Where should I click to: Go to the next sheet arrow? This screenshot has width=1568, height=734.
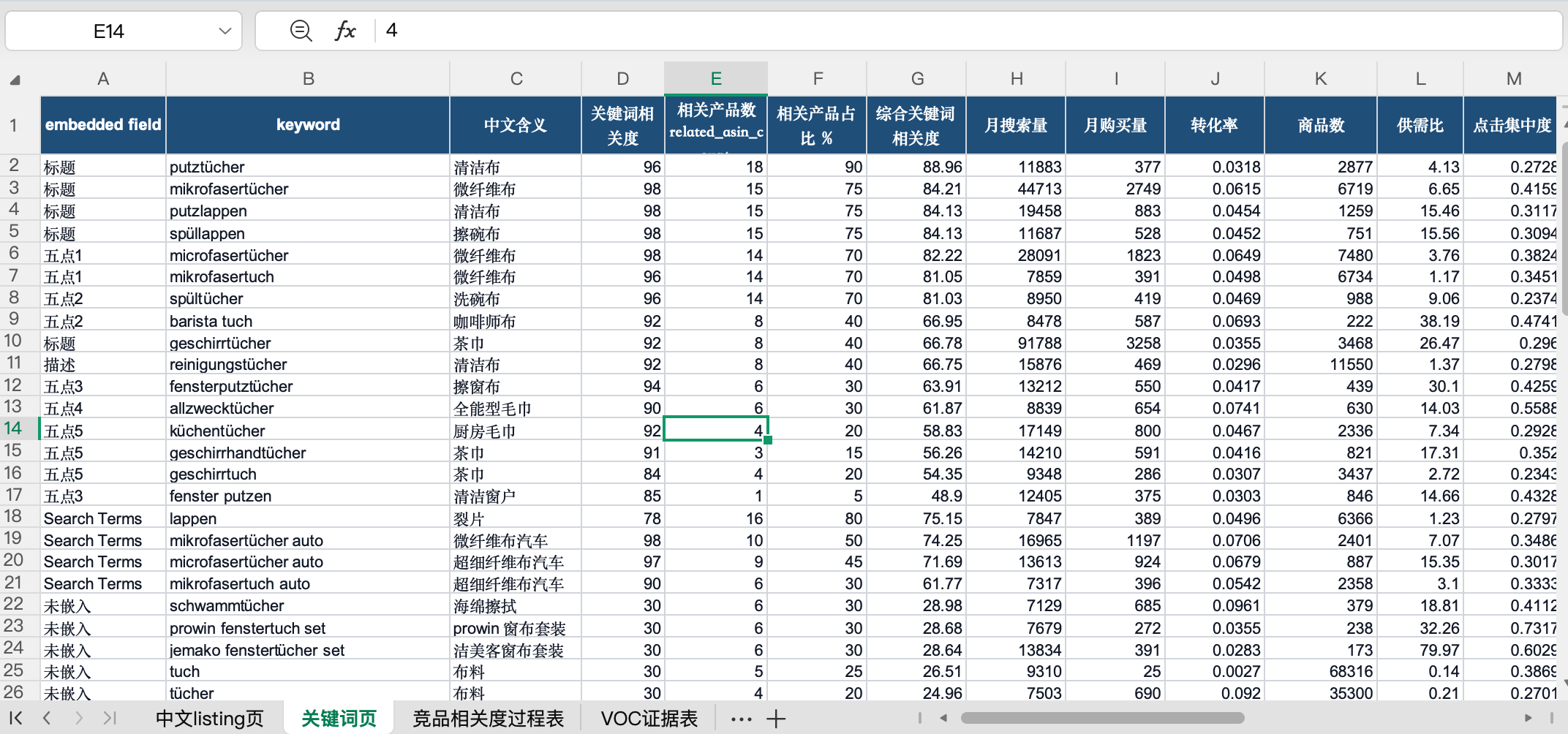click(x=79, y=718)
